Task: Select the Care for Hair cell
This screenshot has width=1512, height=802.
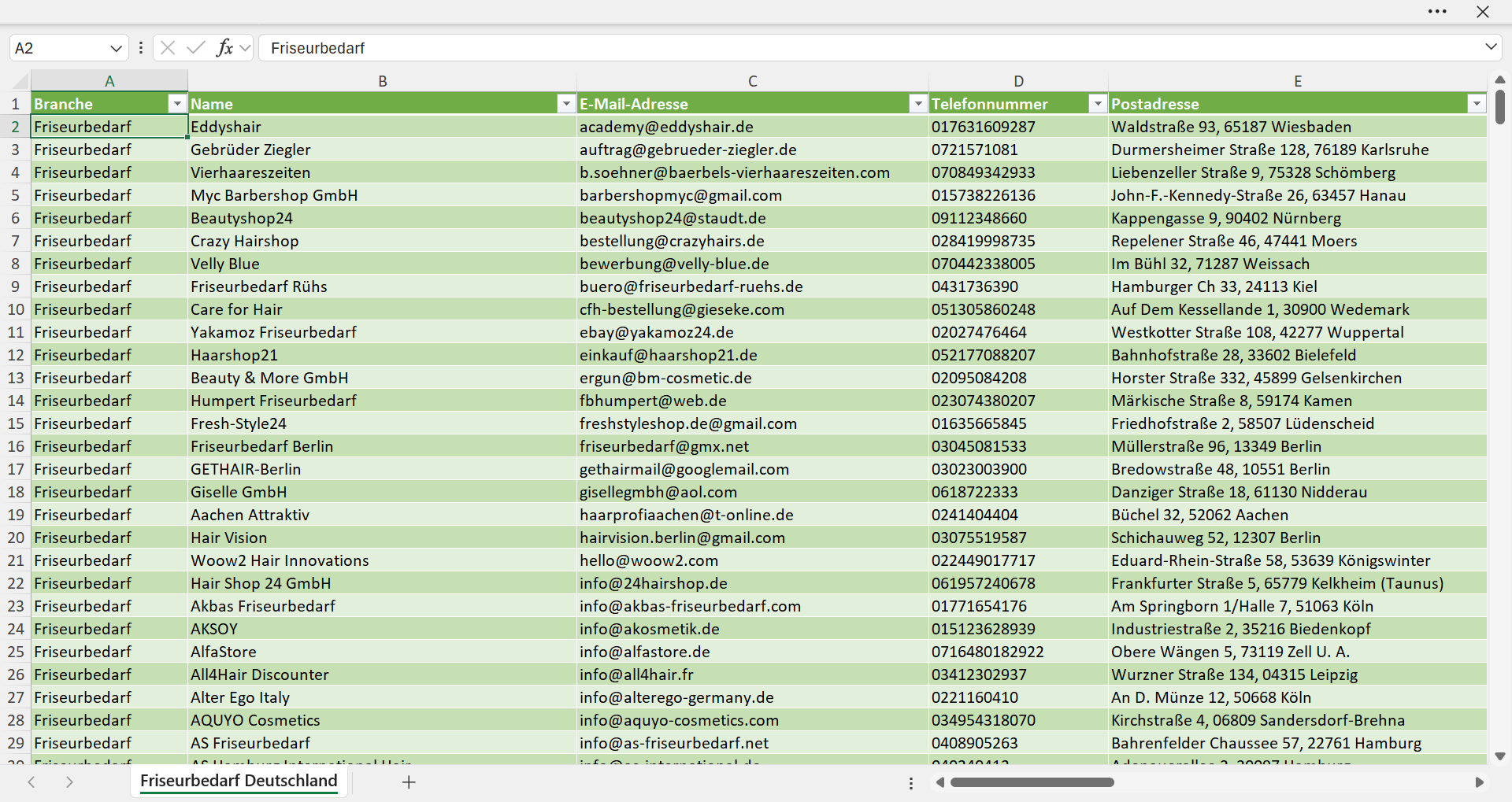Action: (383, 309)
